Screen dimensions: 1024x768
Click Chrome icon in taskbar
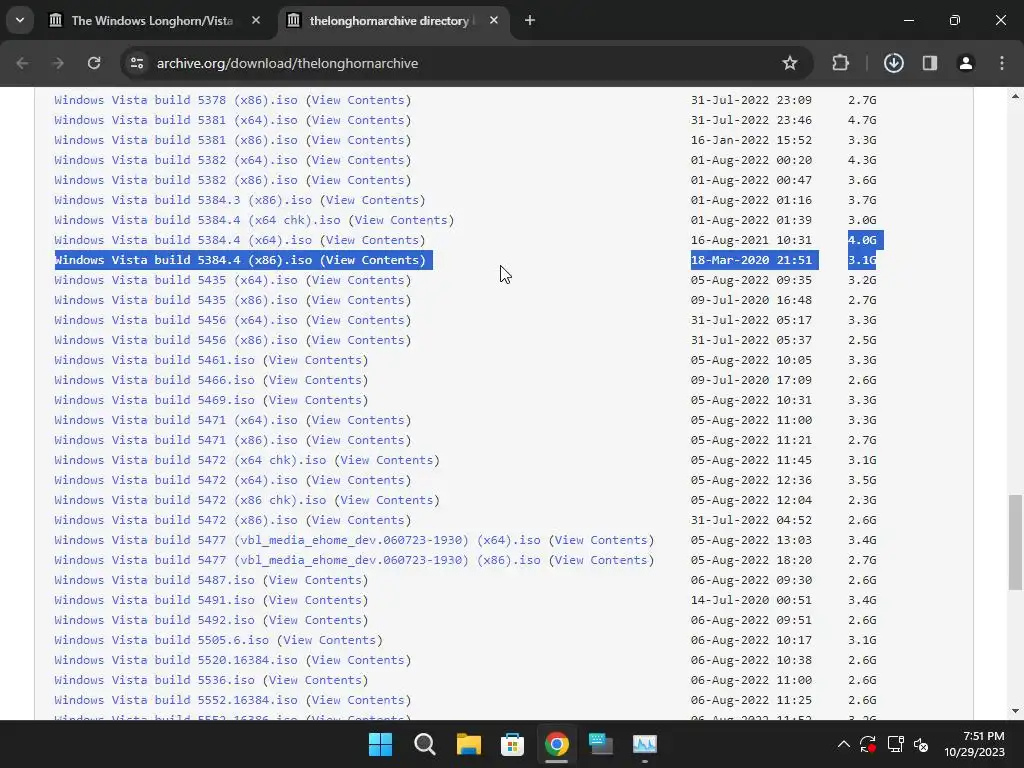click(556, 744)
